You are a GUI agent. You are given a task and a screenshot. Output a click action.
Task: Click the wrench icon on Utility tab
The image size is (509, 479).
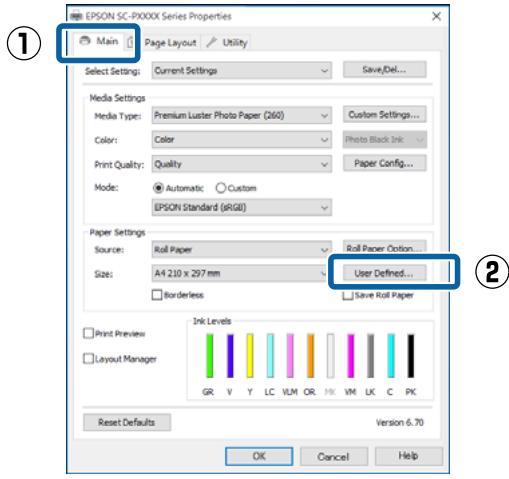pyautogui.click(x=211, y=42)
